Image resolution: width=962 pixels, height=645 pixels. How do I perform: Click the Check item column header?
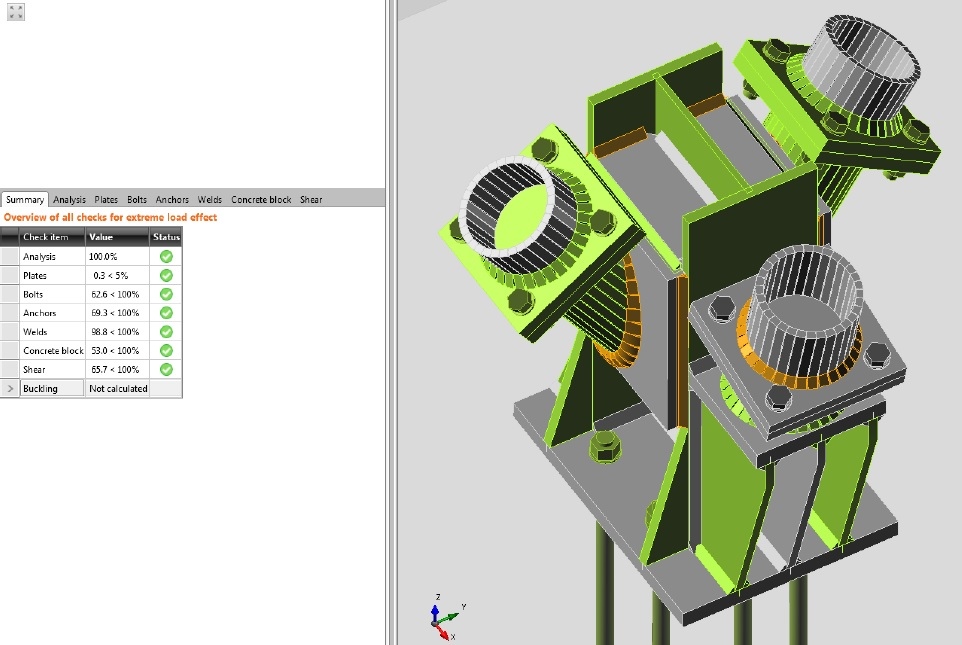[x=52, y=237]
